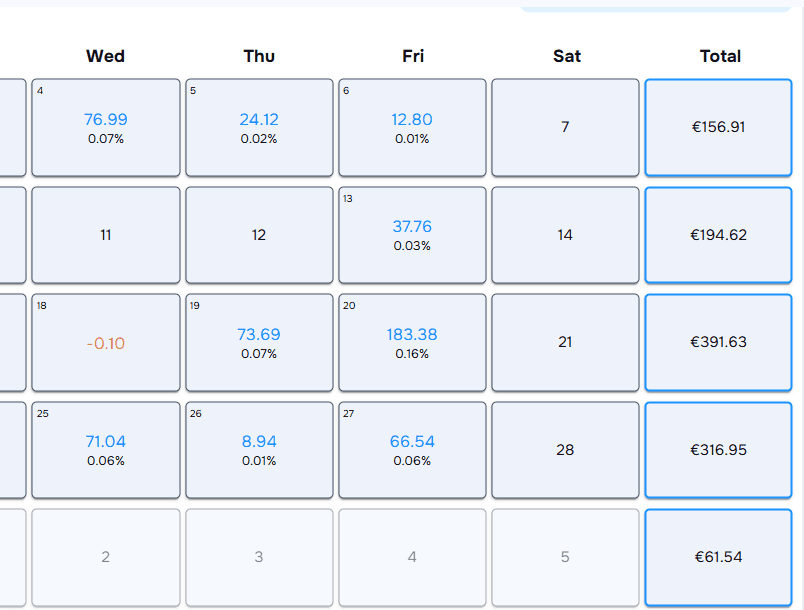Click day 18 showing -0.10 value
804x610 pixels.
105,342
